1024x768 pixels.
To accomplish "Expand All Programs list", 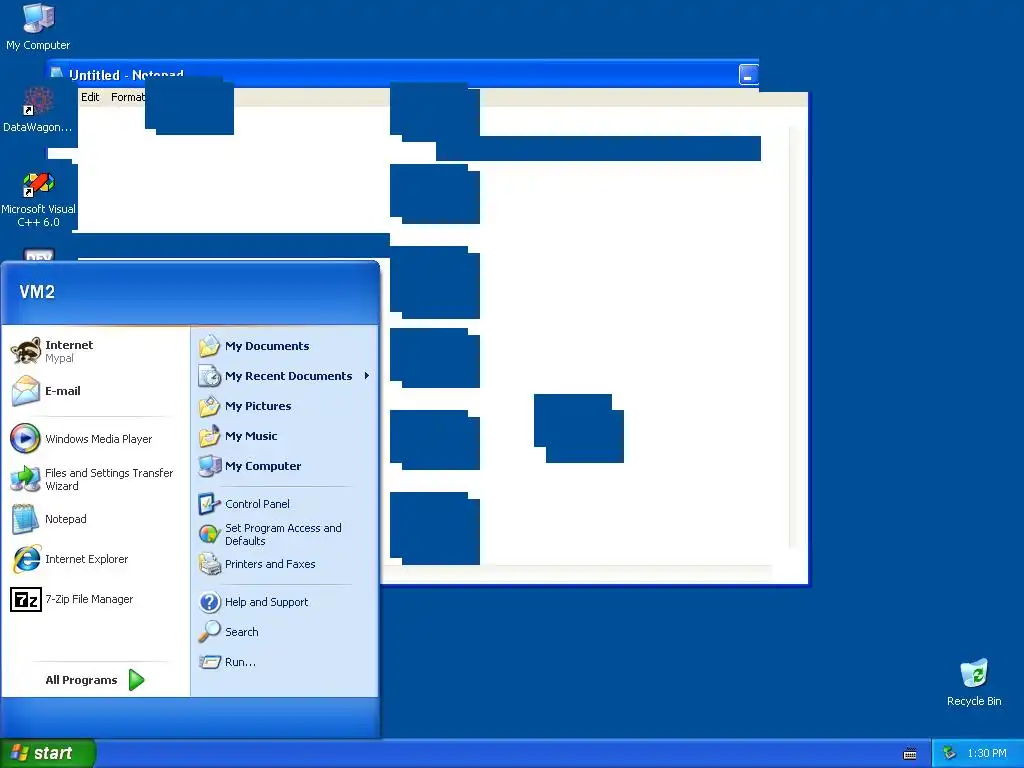I will (x=95, y=680).
